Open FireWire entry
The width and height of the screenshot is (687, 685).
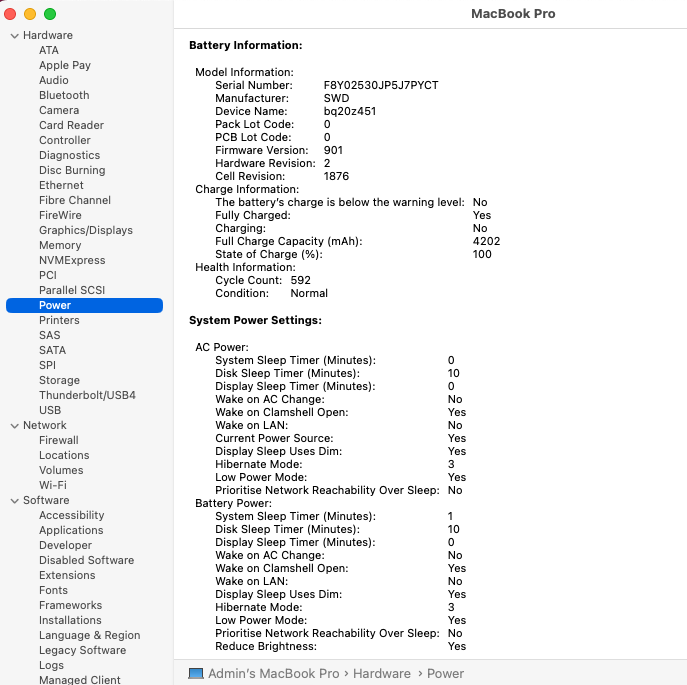point(60,215)
